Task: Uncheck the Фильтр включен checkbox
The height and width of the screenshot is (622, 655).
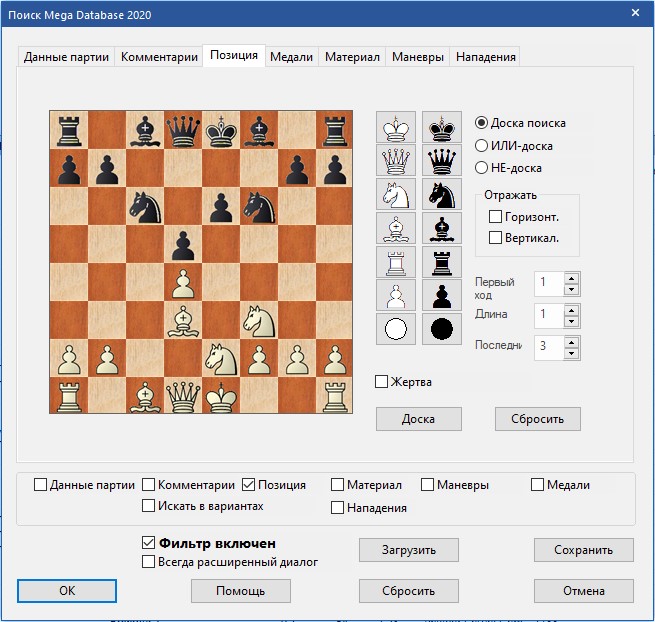Action: tap(149, 543)
